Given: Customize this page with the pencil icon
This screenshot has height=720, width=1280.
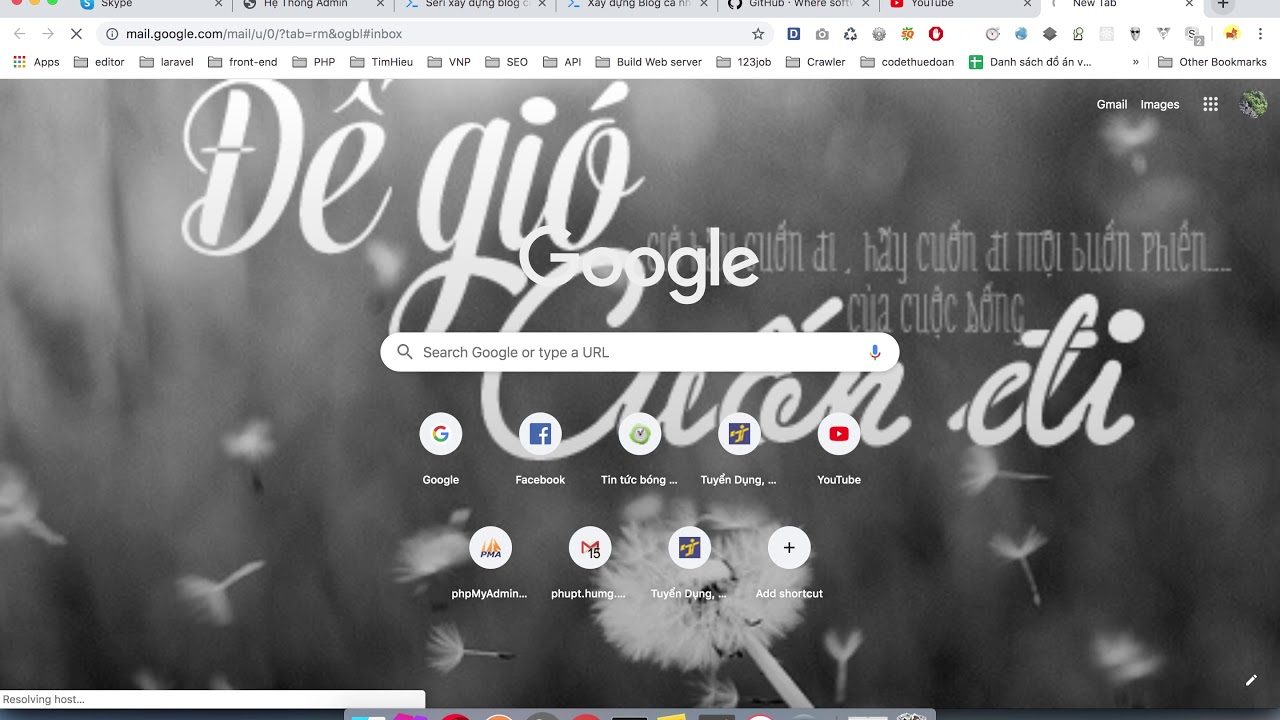Looking at the screenshot, I should (1251, 680).
